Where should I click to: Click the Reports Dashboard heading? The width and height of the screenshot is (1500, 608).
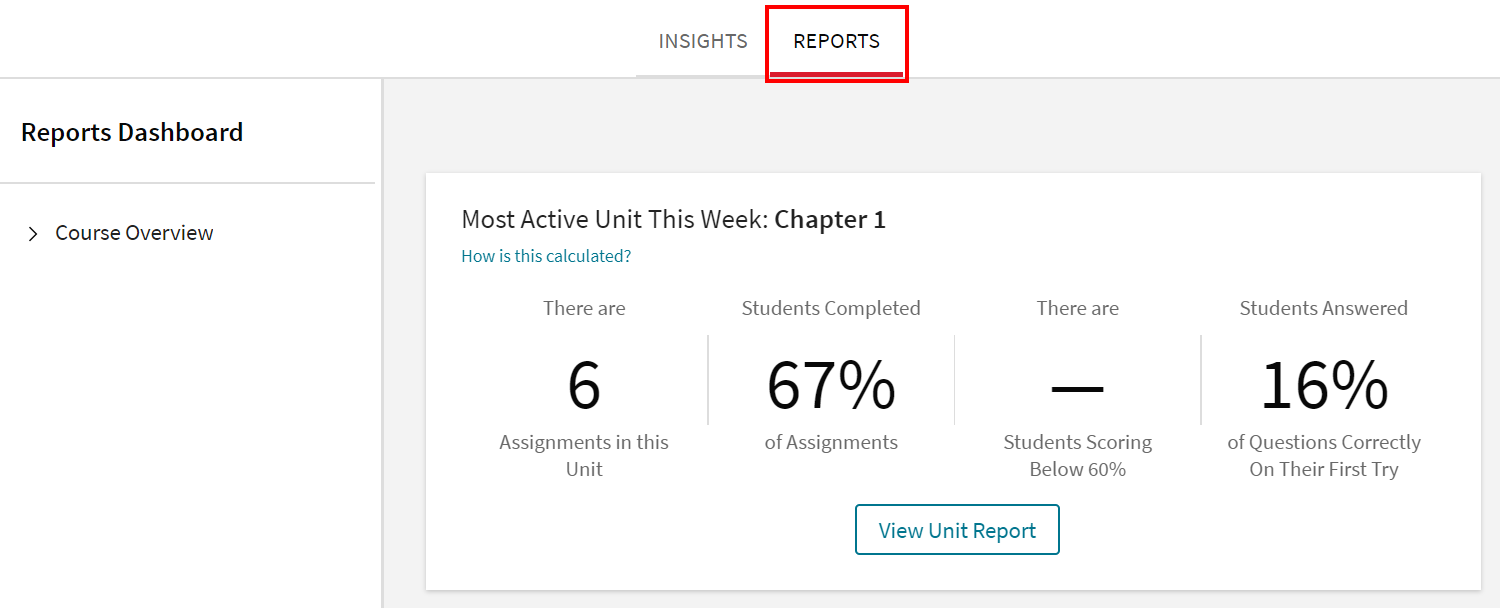[133, 131]
